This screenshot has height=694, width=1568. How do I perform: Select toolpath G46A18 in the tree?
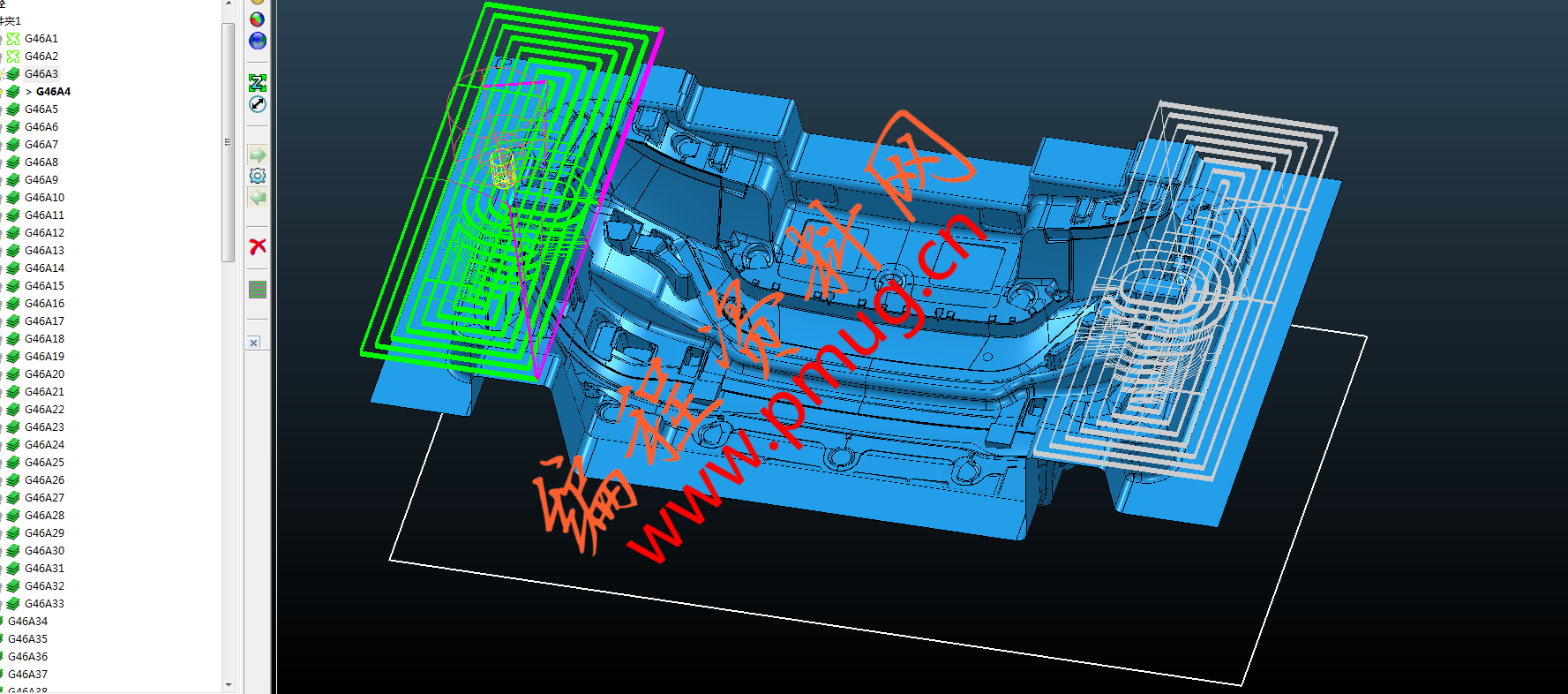pyautogui.click(x=44, y=339)
